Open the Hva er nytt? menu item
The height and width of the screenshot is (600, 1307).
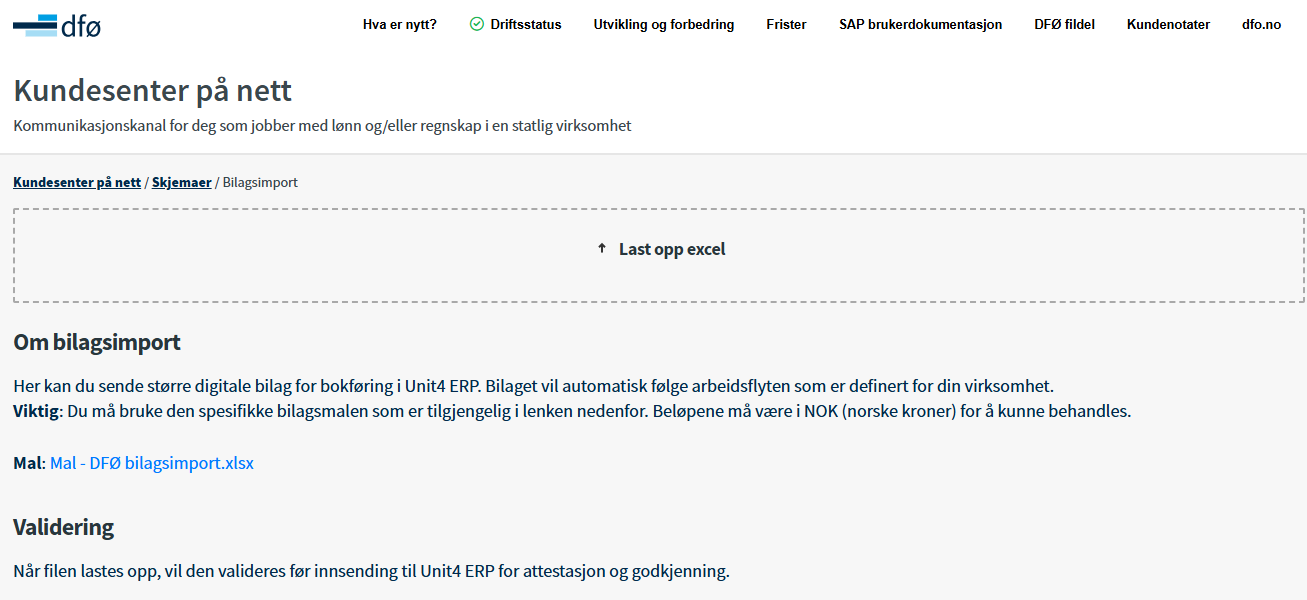point(400,25)
